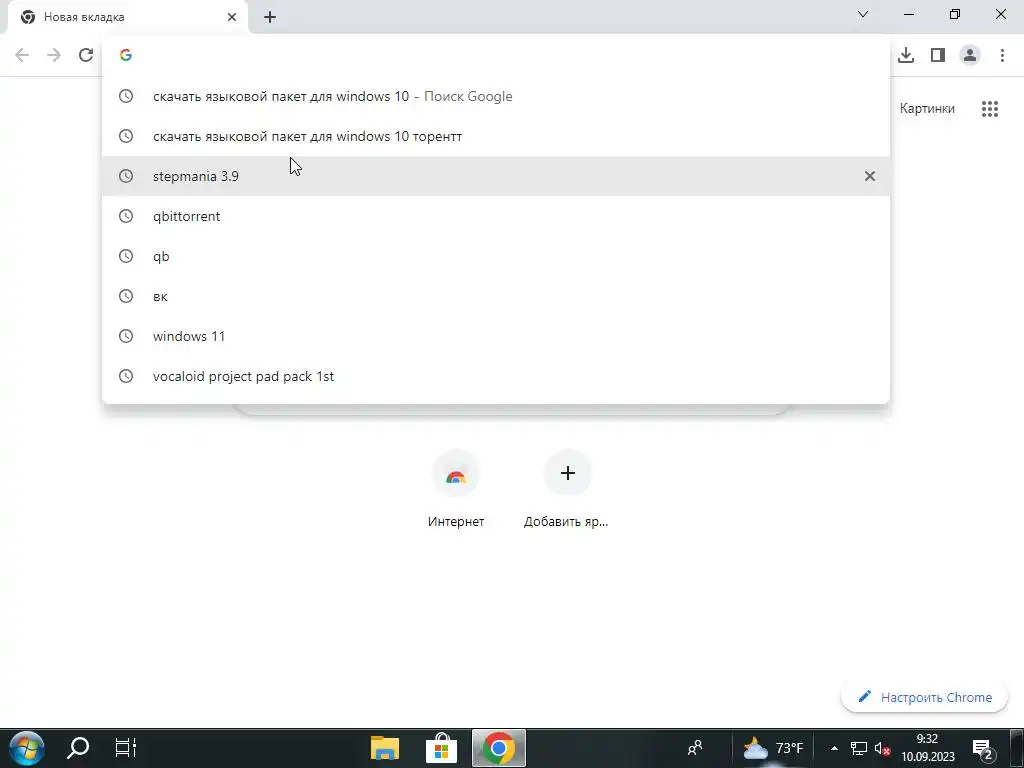Open Chrome downloads icon

coord(906,55)
